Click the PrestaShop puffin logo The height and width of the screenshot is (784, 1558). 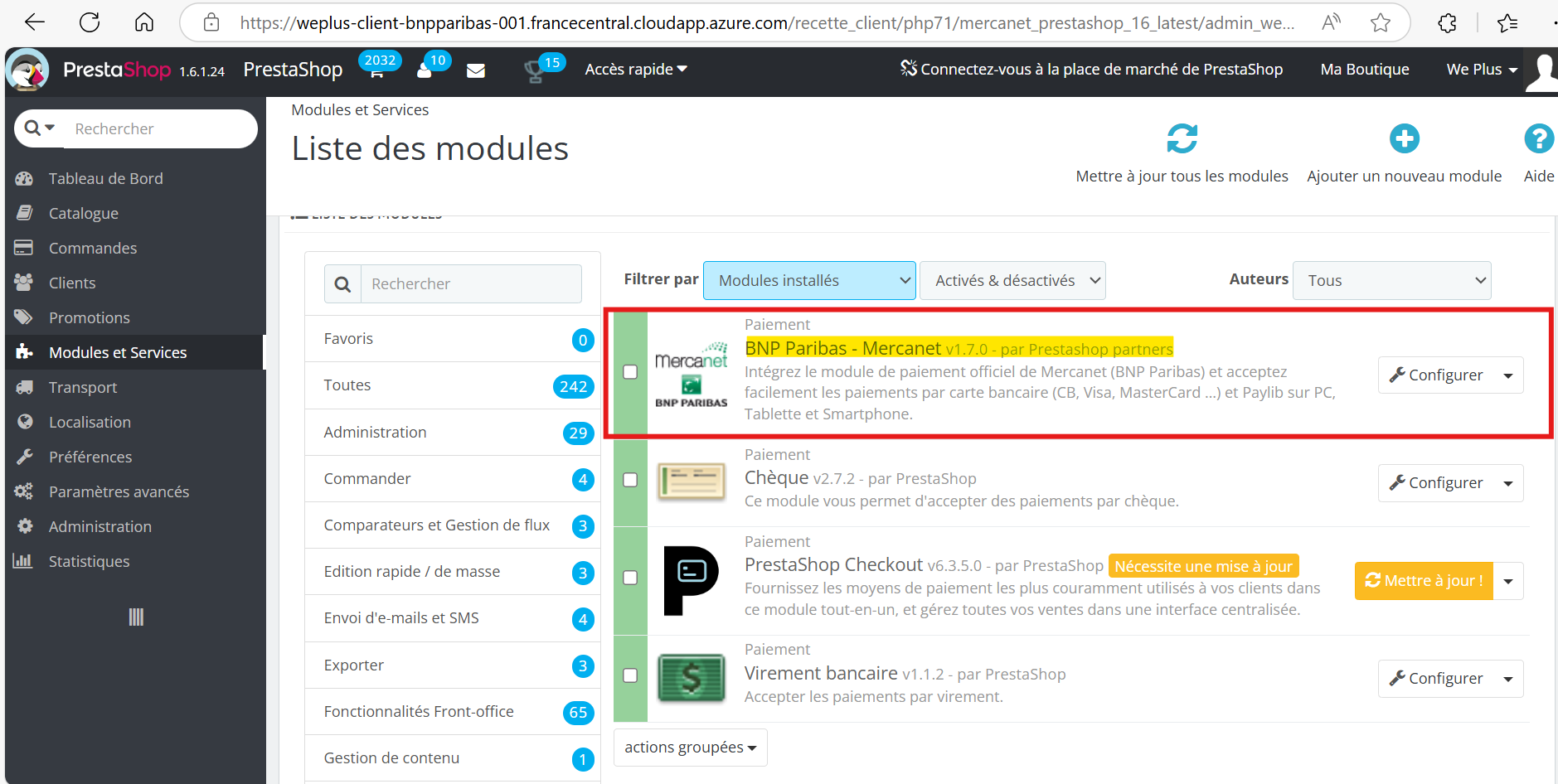point(27,70)
